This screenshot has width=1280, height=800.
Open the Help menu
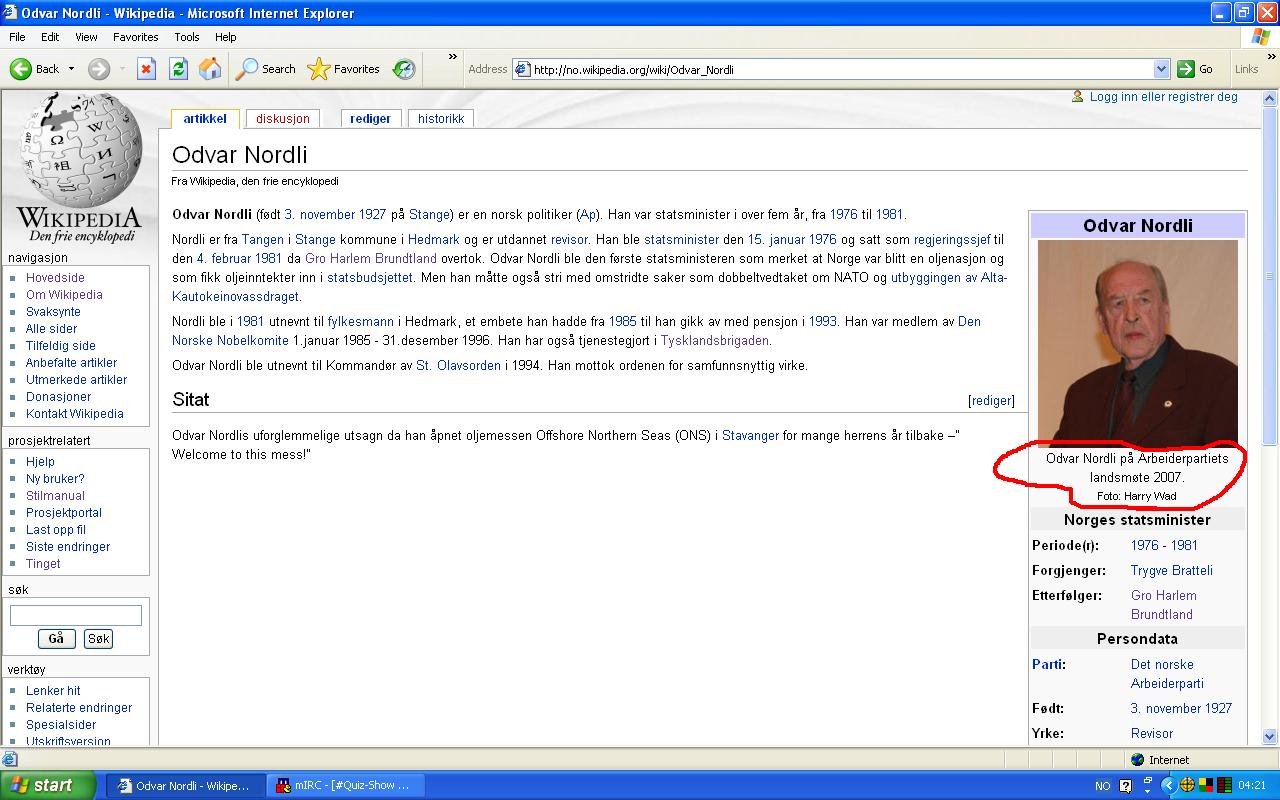(x=226, y=37)
